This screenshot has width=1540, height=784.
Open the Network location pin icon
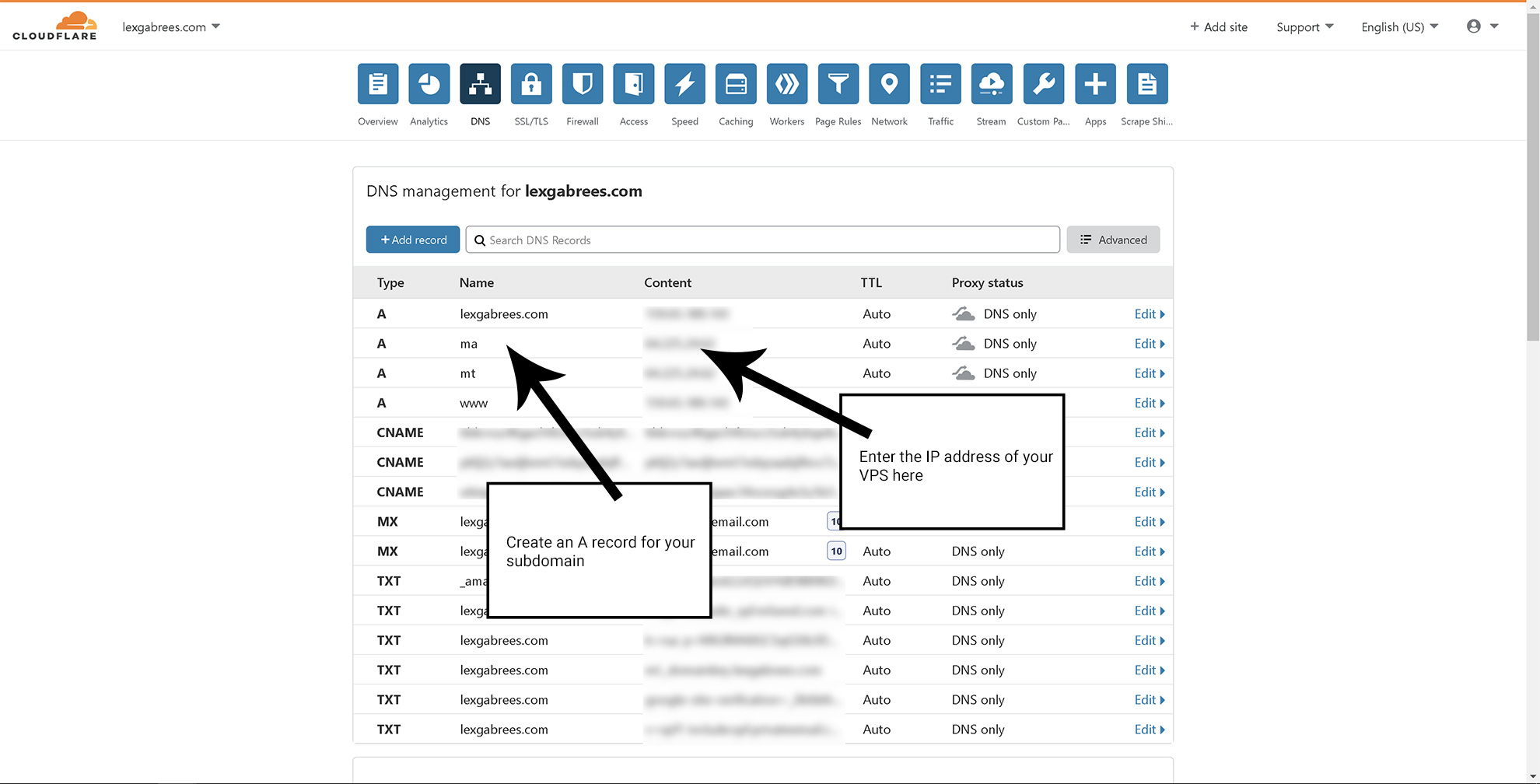pyautogui.click(x=889, y=84)
